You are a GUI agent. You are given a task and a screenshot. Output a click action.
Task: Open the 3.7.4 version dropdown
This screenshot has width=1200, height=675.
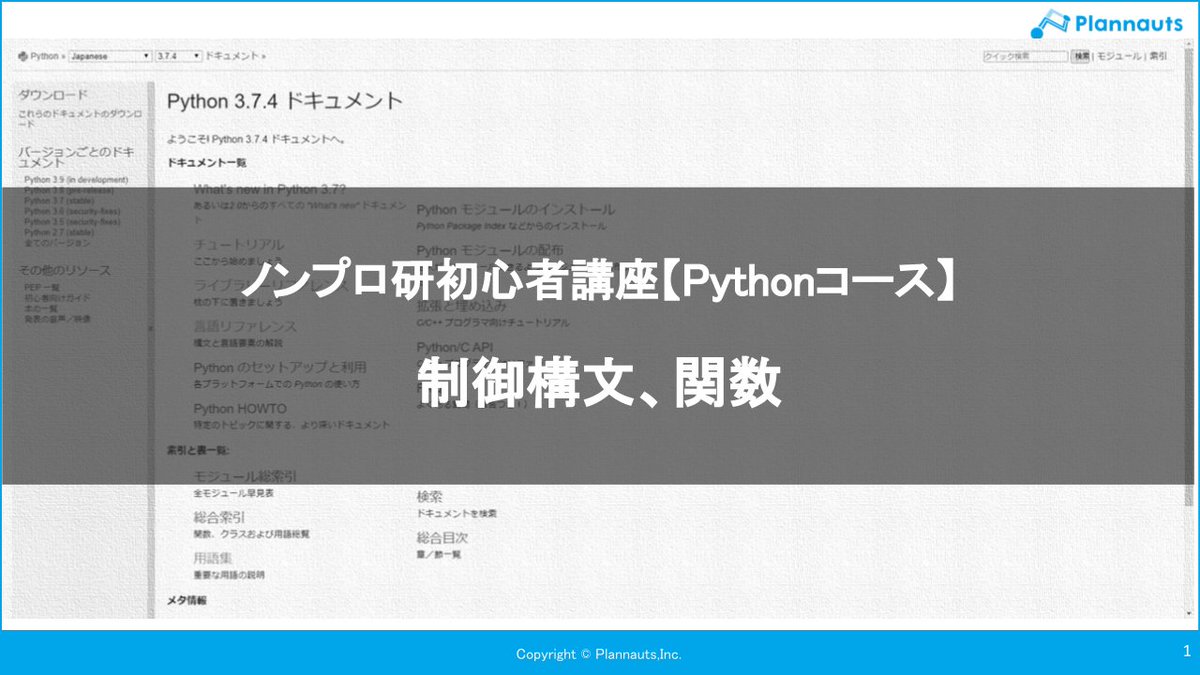tap(178, 57)
